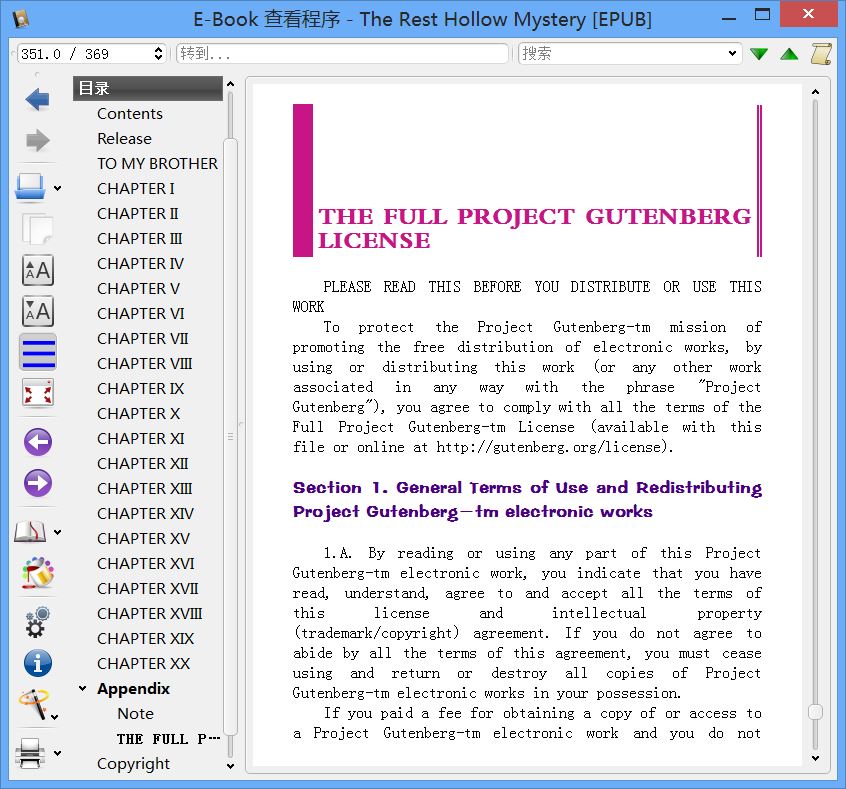Open dropdown arrow next to lookup wand icon
The image size is (846, 789).
pyautogui.click(x=54, y=717)
